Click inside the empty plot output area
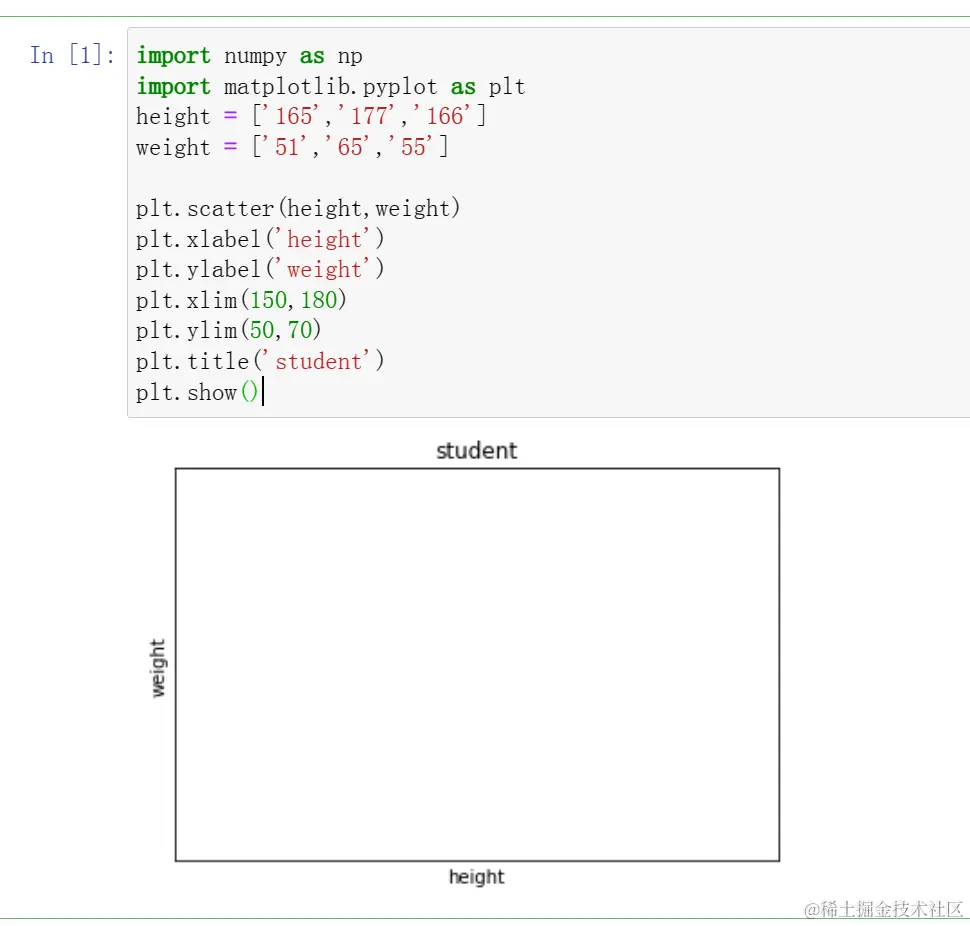Image resolution: width=970 pixels, height=926 pixels. click(x=477, y=664)
